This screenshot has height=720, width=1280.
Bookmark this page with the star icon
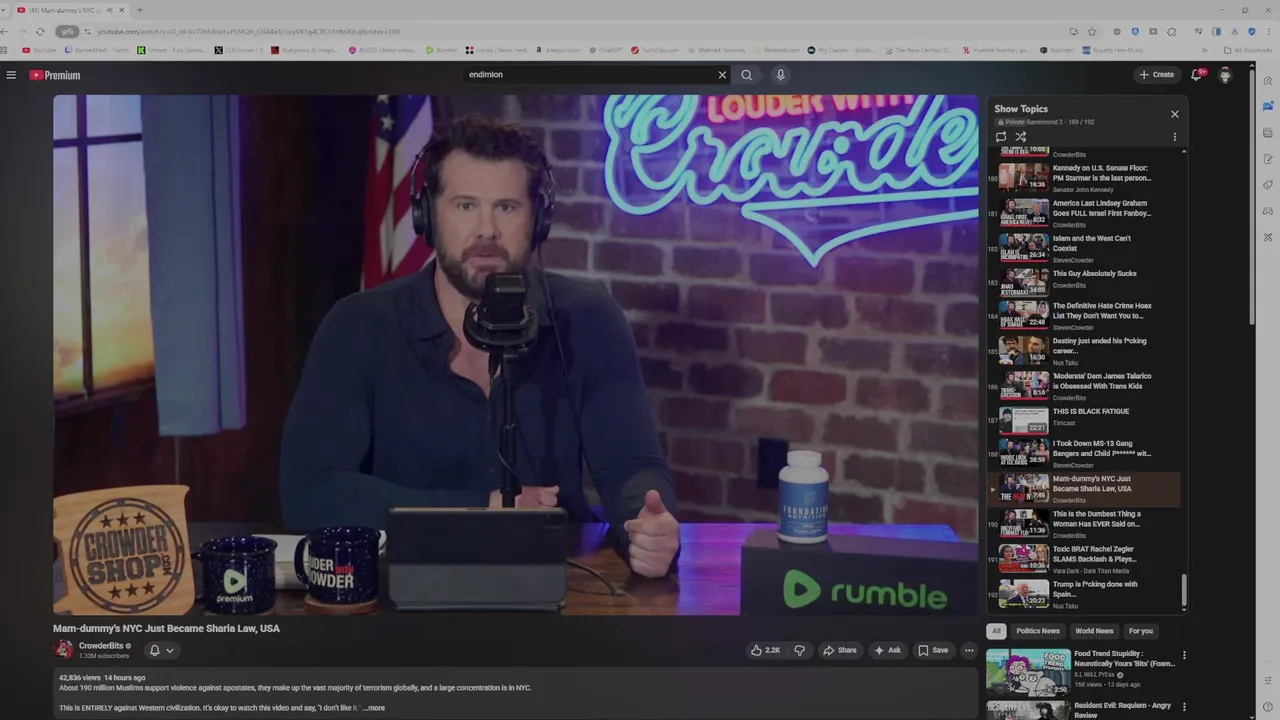[1092, 32]
